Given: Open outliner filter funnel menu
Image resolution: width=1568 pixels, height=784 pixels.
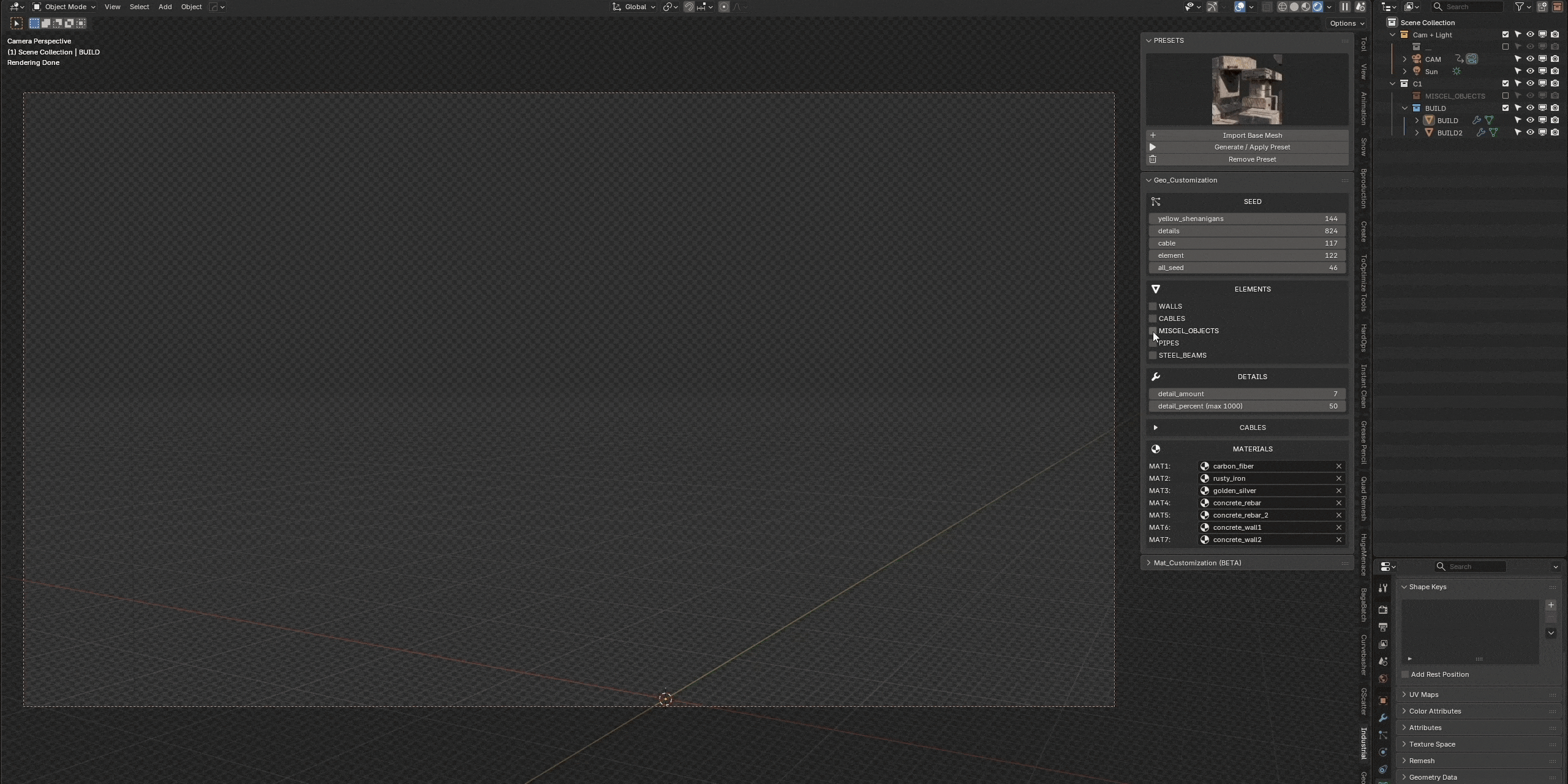Looking at the screenshot, I should pyautogui.click(x=1523, y=7).
